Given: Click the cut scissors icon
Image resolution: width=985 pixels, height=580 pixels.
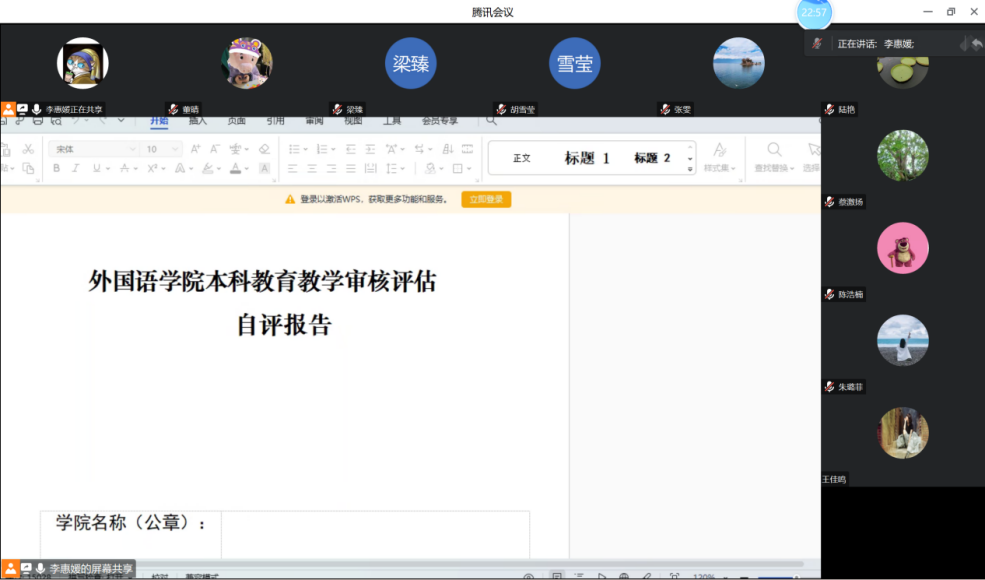Looking at the screenshot, I should (28, 149).
